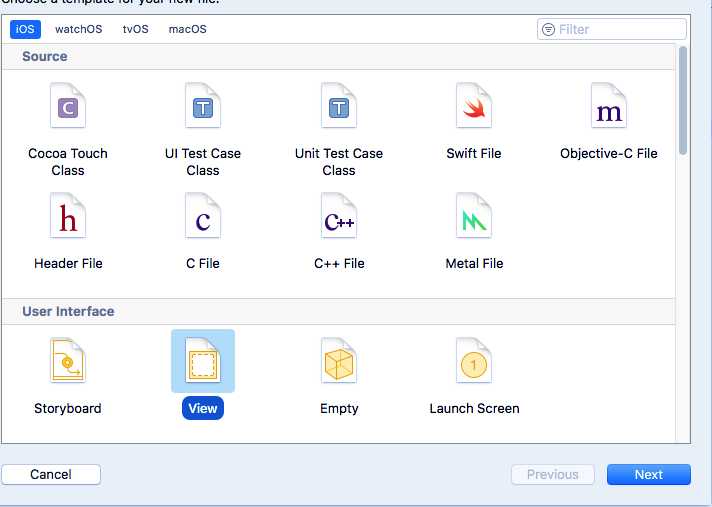Click the "Swift File" label

[x=474, y=153]
